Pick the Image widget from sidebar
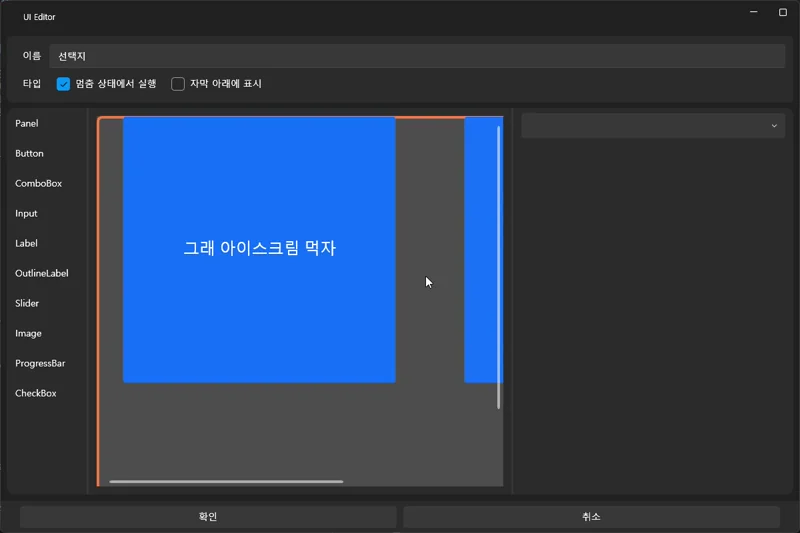Image resolution: width=800 pixels, height=533 pixels. point(28,333)
